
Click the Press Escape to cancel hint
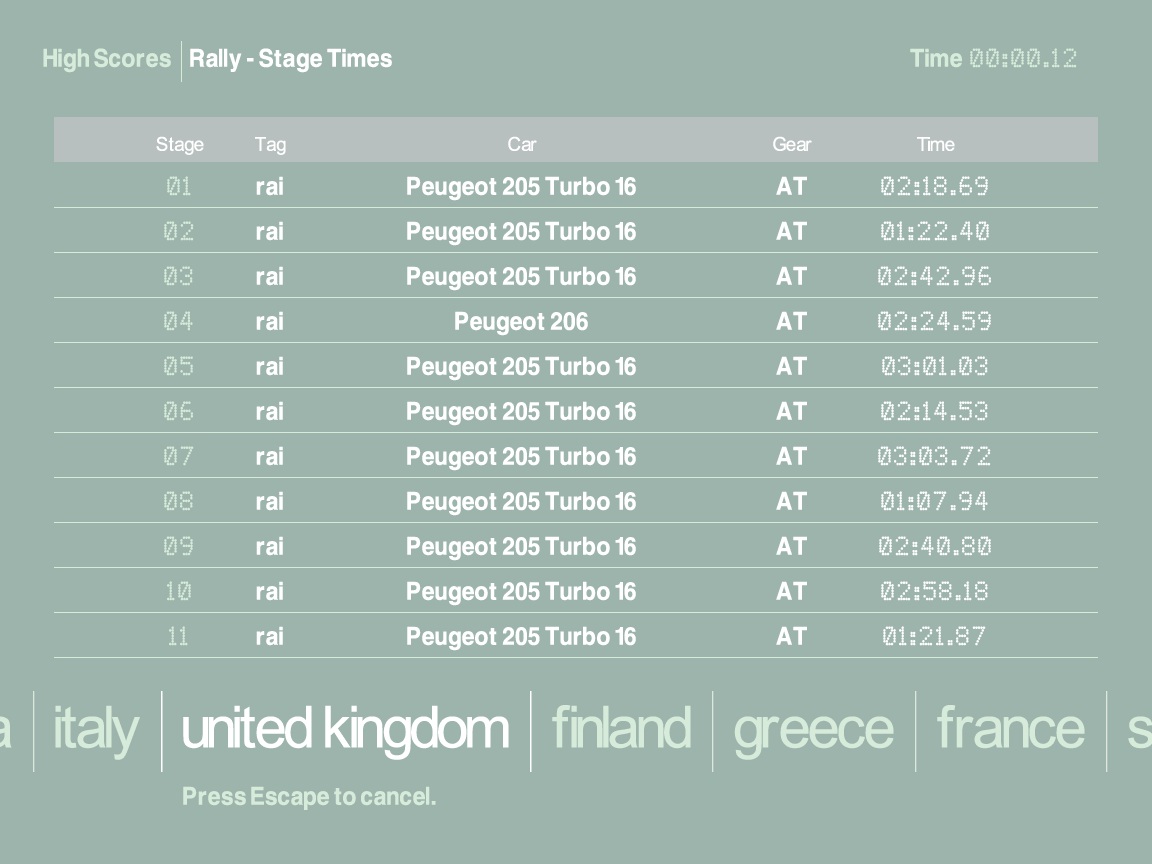point(309,797)
